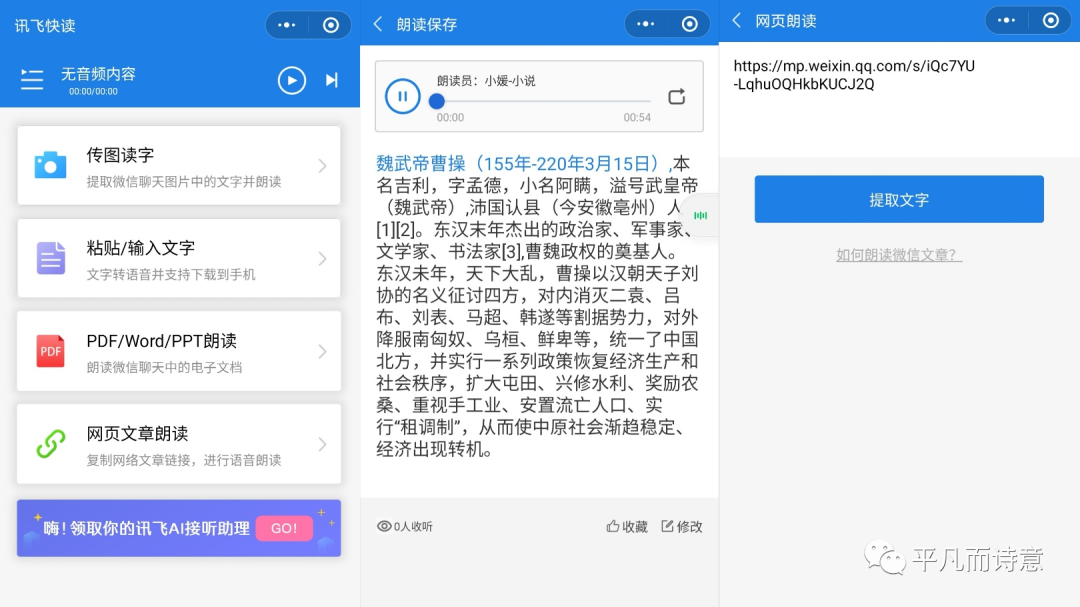
Task: Click the playback progress slider handle
Action: (437, 101)
